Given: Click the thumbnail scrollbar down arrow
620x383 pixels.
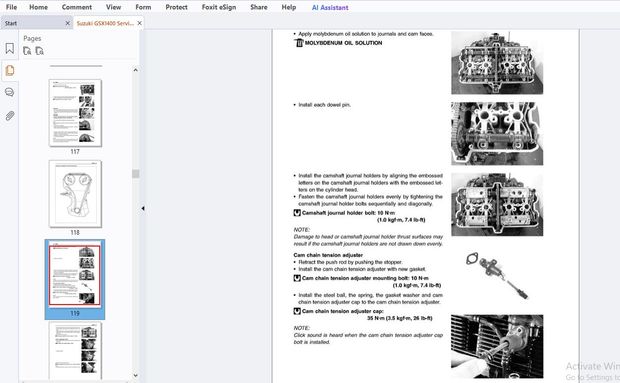Looking at the screenshot, I should pos(136,375).
